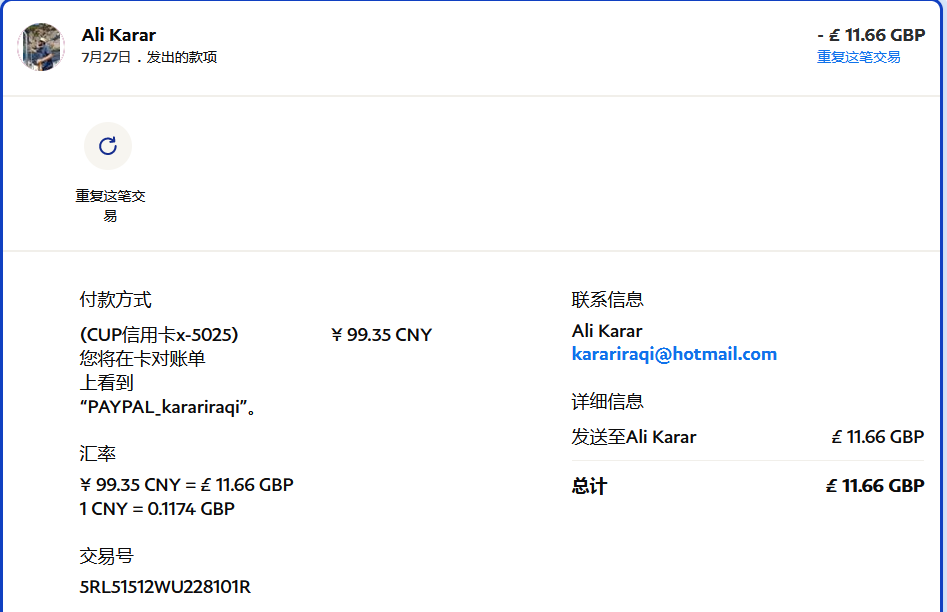This screenshot has width=947, height=612.
Task: Select the 1 CNY = 0.1174 GBP rate
Action: (157, 509)
